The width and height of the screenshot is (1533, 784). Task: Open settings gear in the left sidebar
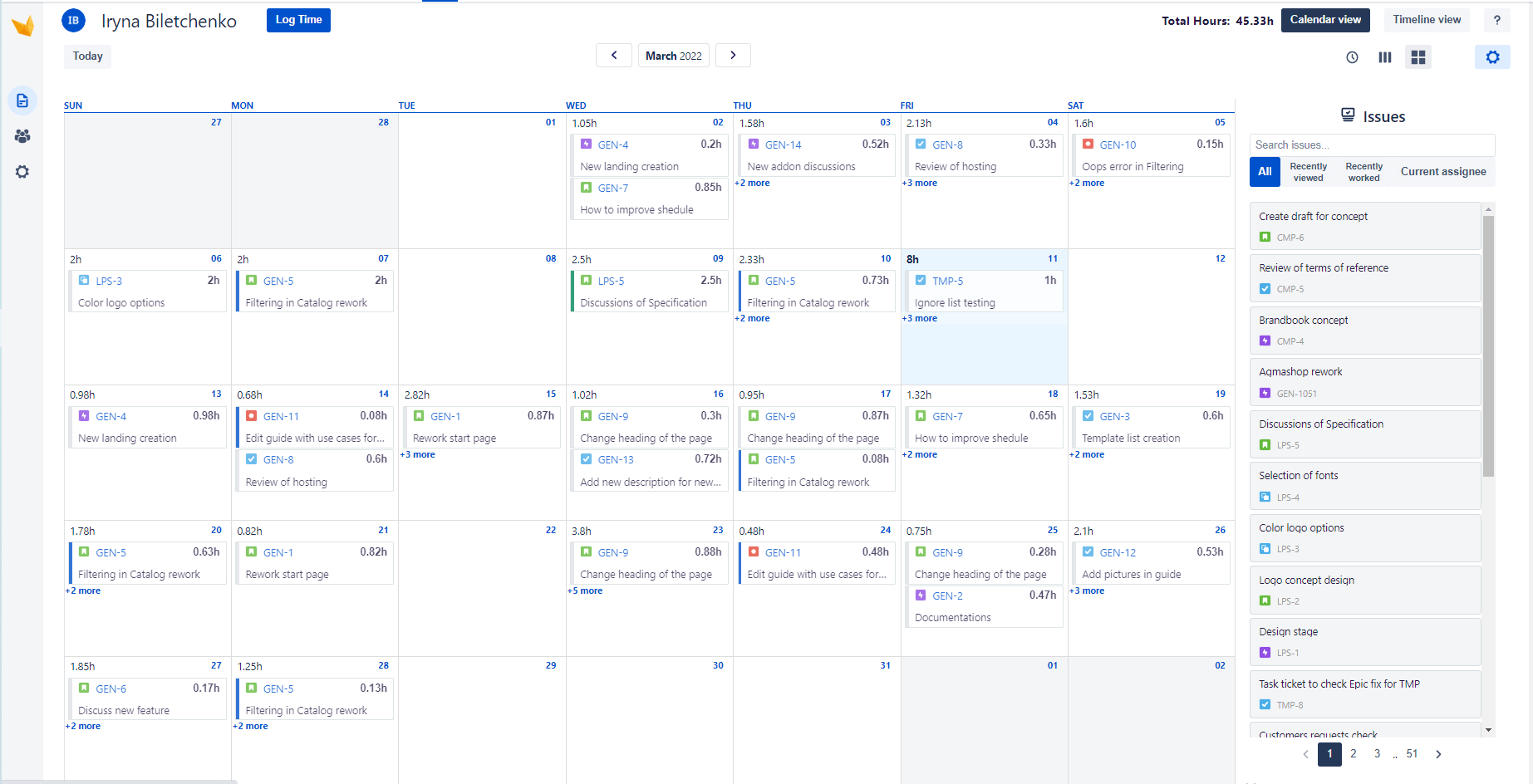[x=22, y=172]
